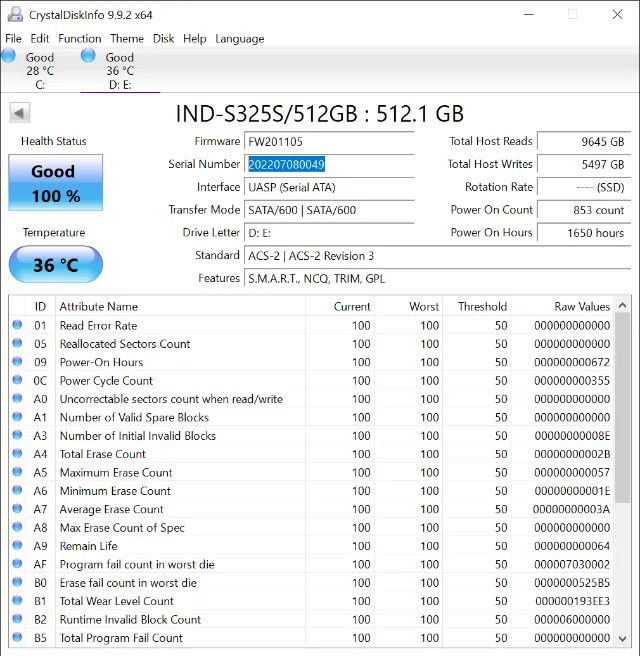The height and width of the screenshot is (656, 640).
Task: Click status dot of Read Error Rate row
Action: (x=17, y=325)
